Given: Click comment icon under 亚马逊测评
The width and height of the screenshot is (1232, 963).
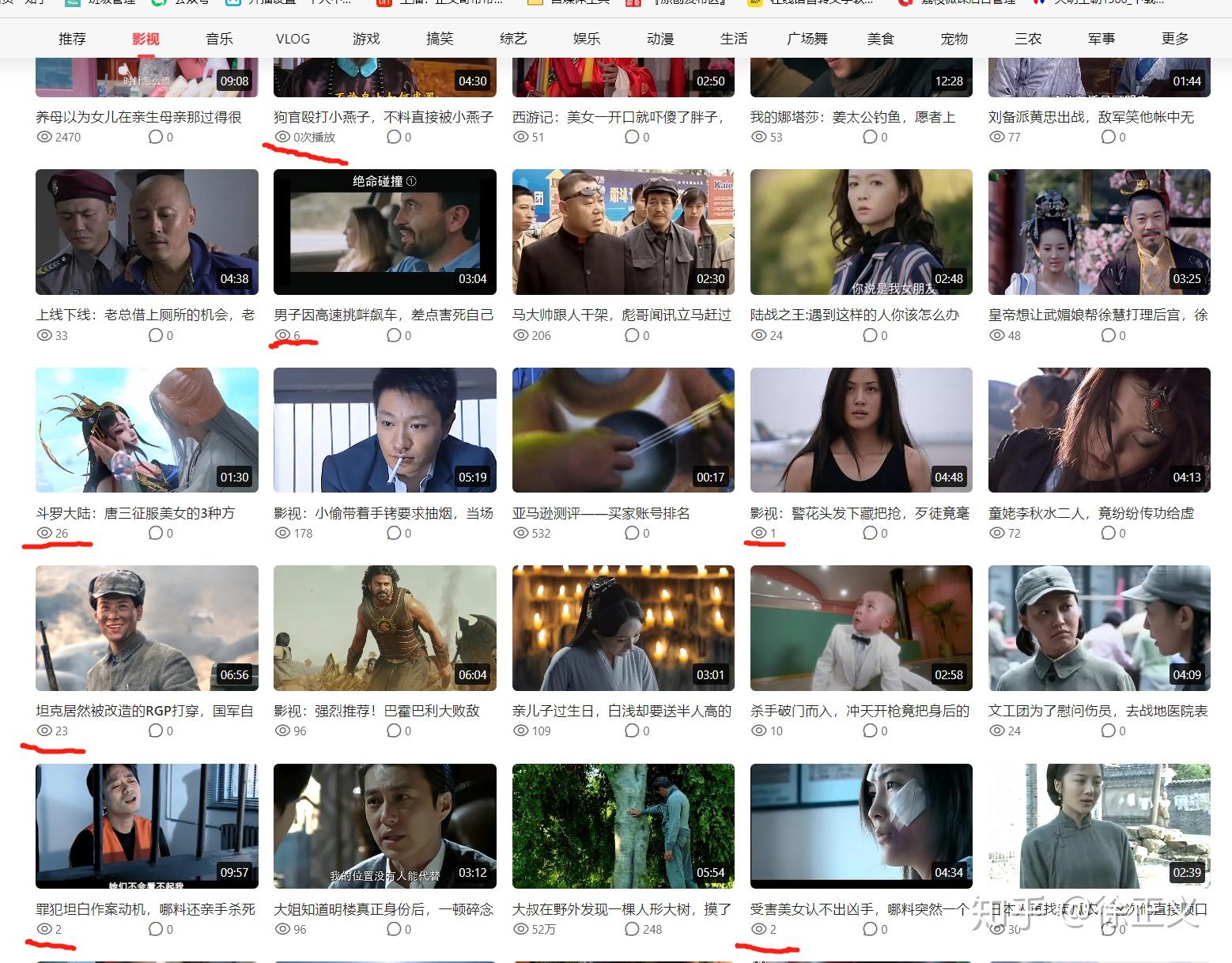Looking at the screenshot, I should click(x=633, y=533).
